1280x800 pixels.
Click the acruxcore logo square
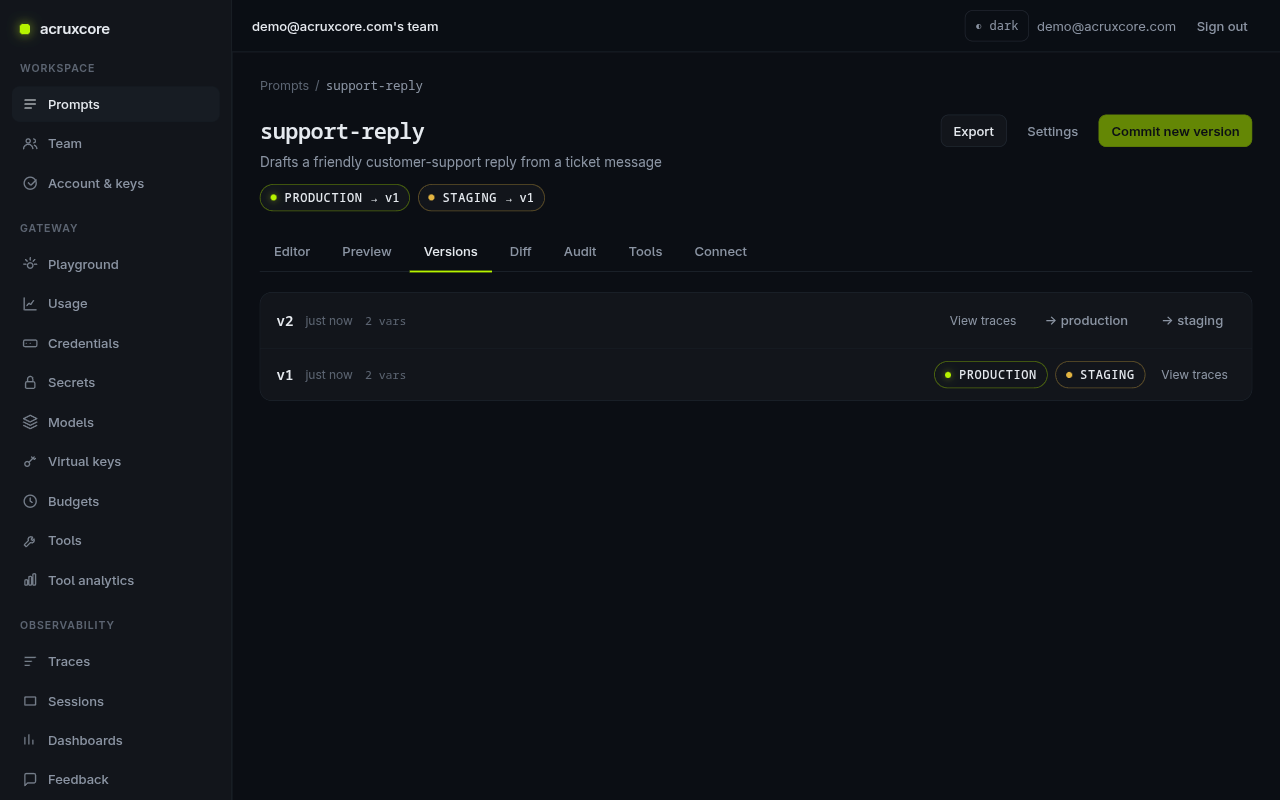tap(25, 29)
